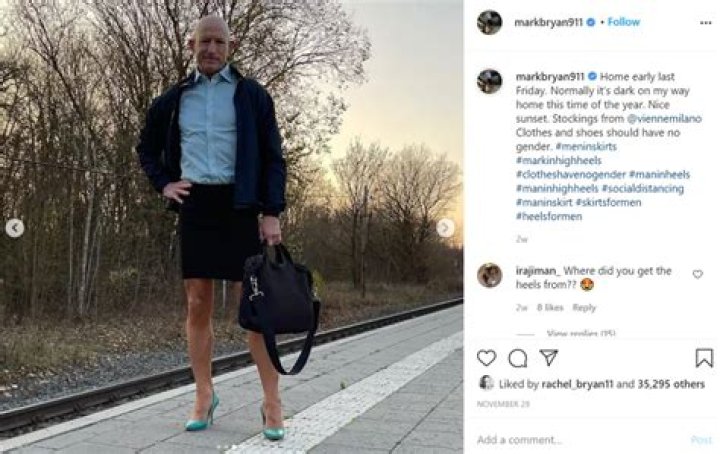Save post with bookmark icon
This screenshot has height=454, width=720.
point(704,358)
